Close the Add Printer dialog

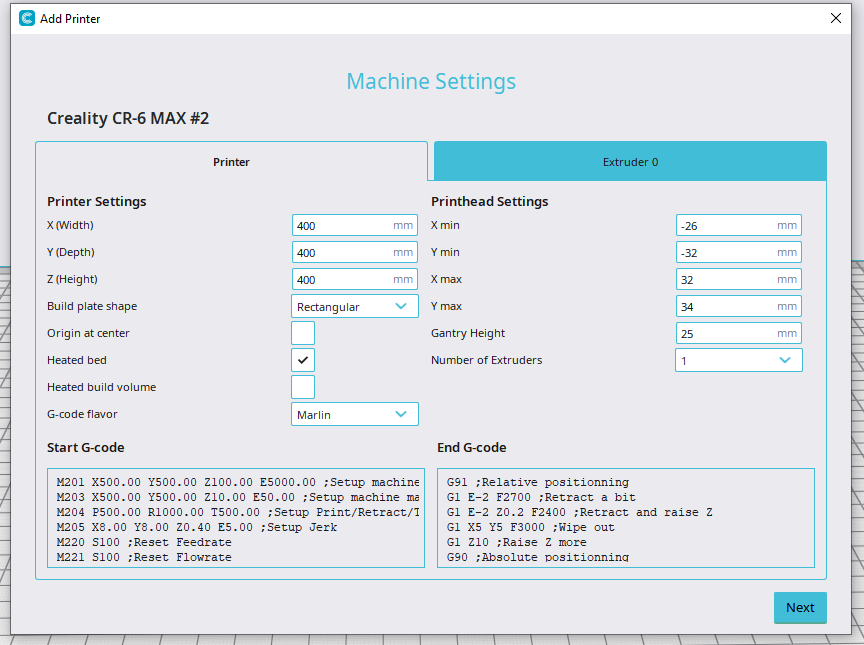835,18
